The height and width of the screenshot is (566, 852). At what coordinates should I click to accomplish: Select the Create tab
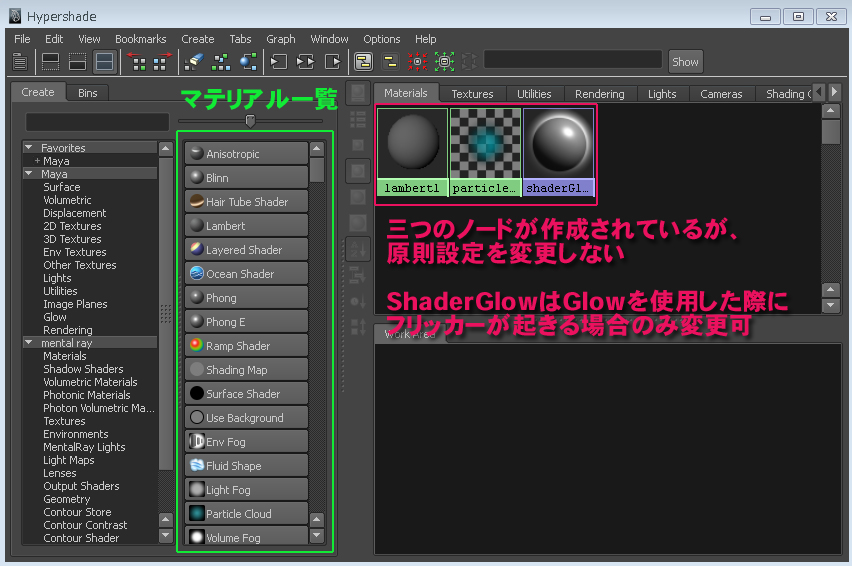pyautogui.click(x=38, y=92)
